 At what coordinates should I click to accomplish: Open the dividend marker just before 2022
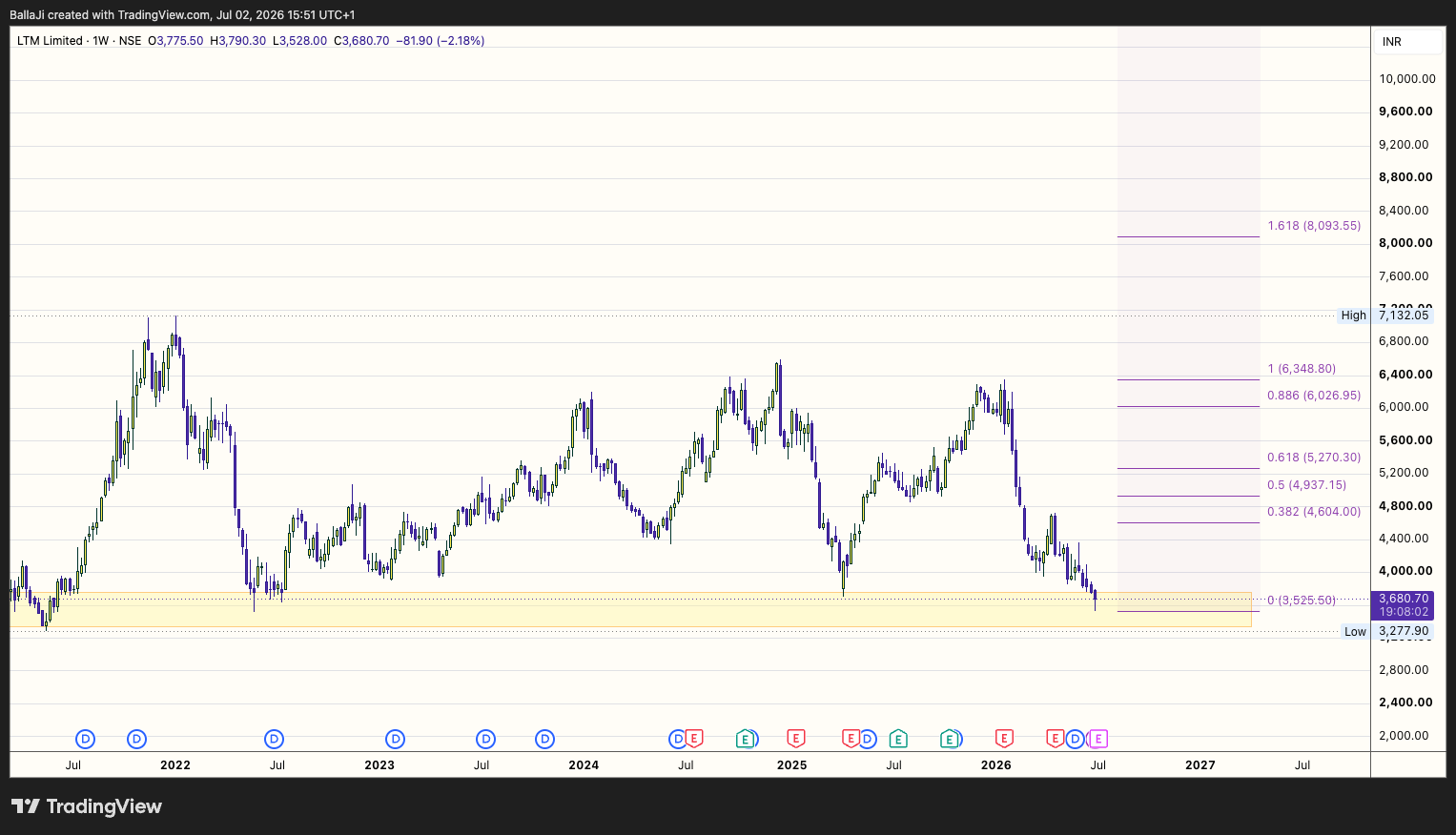click(x=136, y=739)
